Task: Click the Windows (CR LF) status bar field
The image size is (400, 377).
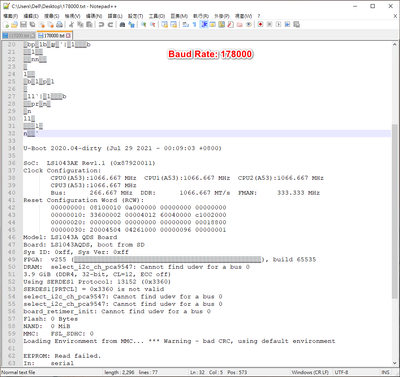Action: 310,372
